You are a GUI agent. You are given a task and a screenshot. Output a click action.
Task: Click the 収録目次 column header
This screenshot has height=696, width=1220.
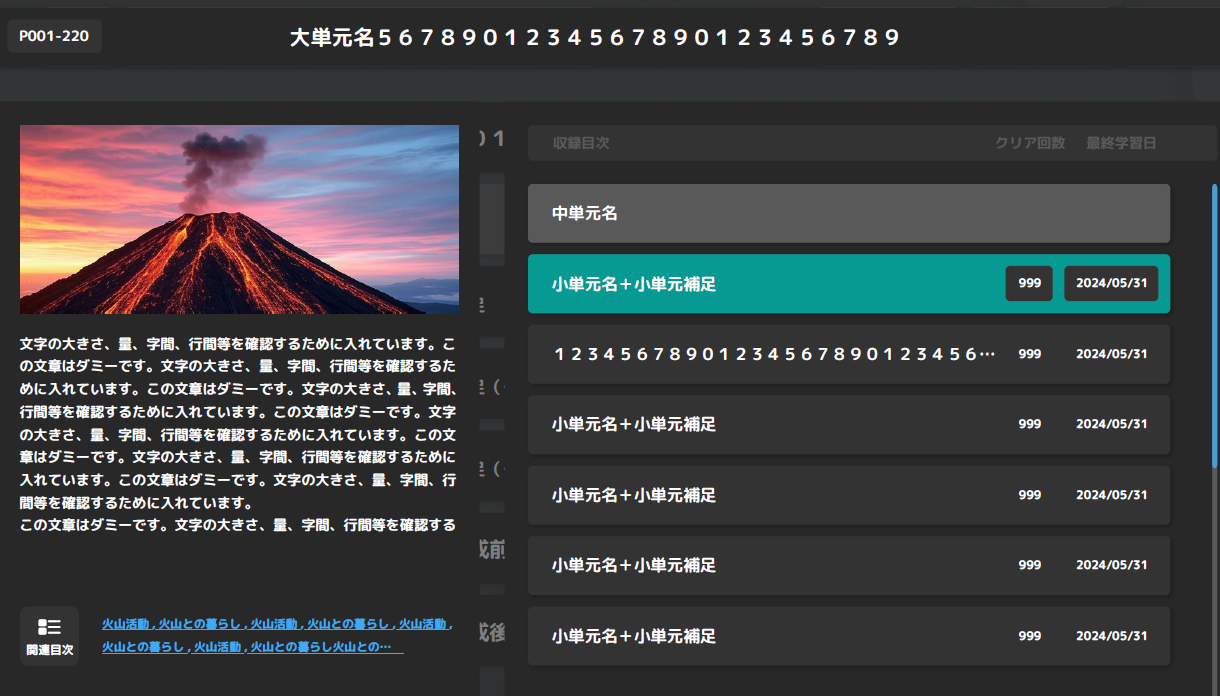[581, 143]
